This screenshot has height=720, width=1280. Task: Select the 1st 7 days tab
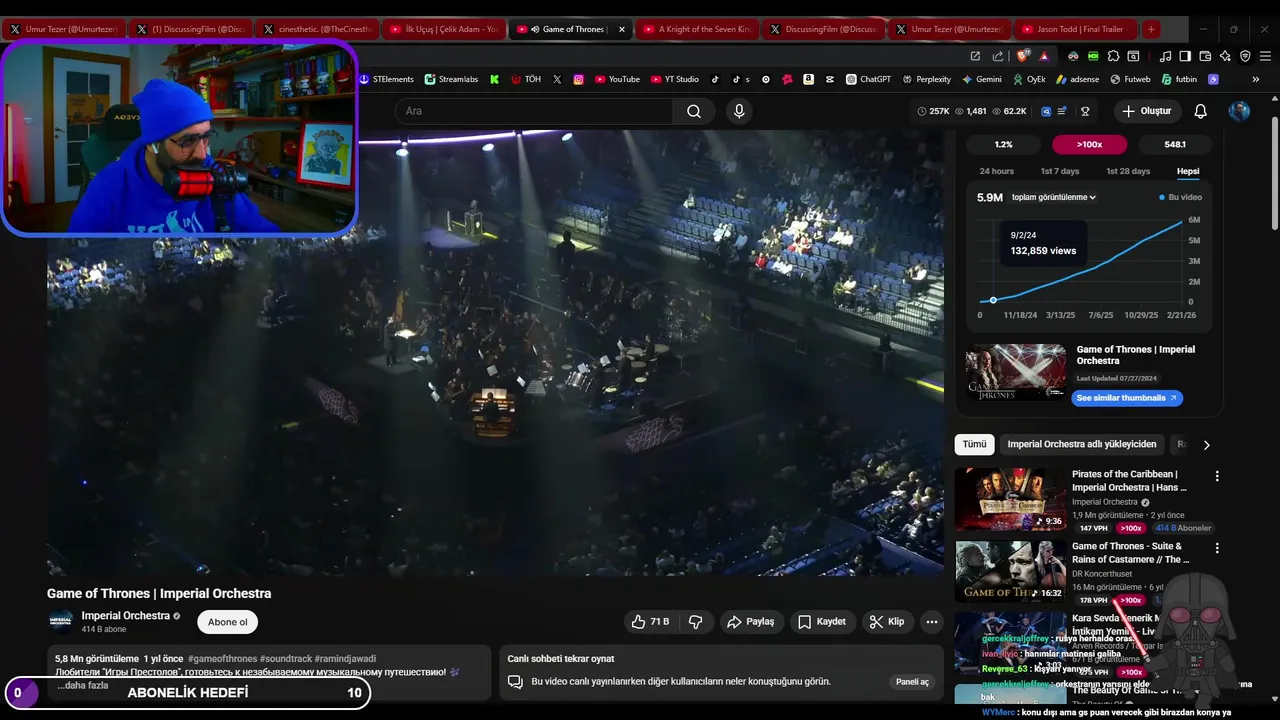1060,171
